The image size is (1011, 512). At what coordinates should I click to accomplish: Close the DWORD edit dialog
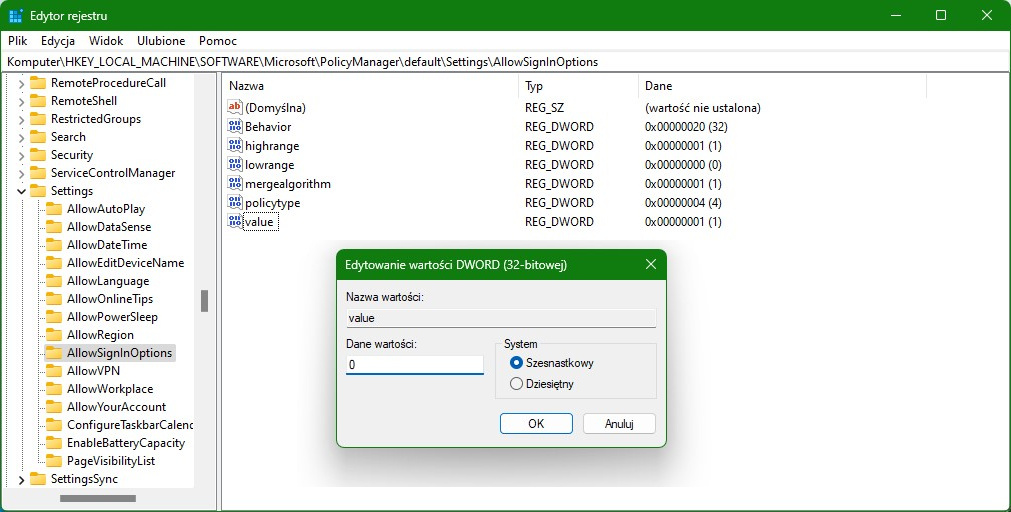pyautogui.click(x=651, y=264)
